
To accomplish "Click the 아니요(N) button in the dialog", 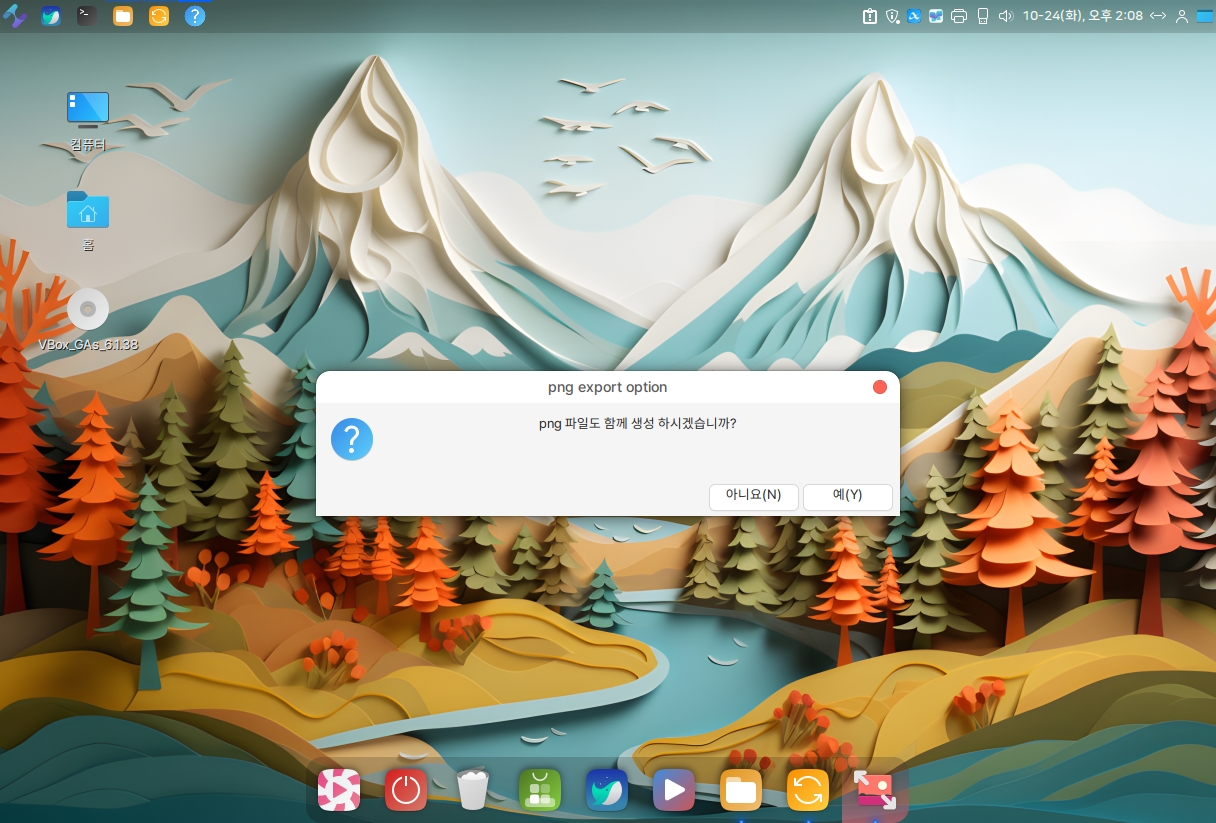I will coord(753,496).
